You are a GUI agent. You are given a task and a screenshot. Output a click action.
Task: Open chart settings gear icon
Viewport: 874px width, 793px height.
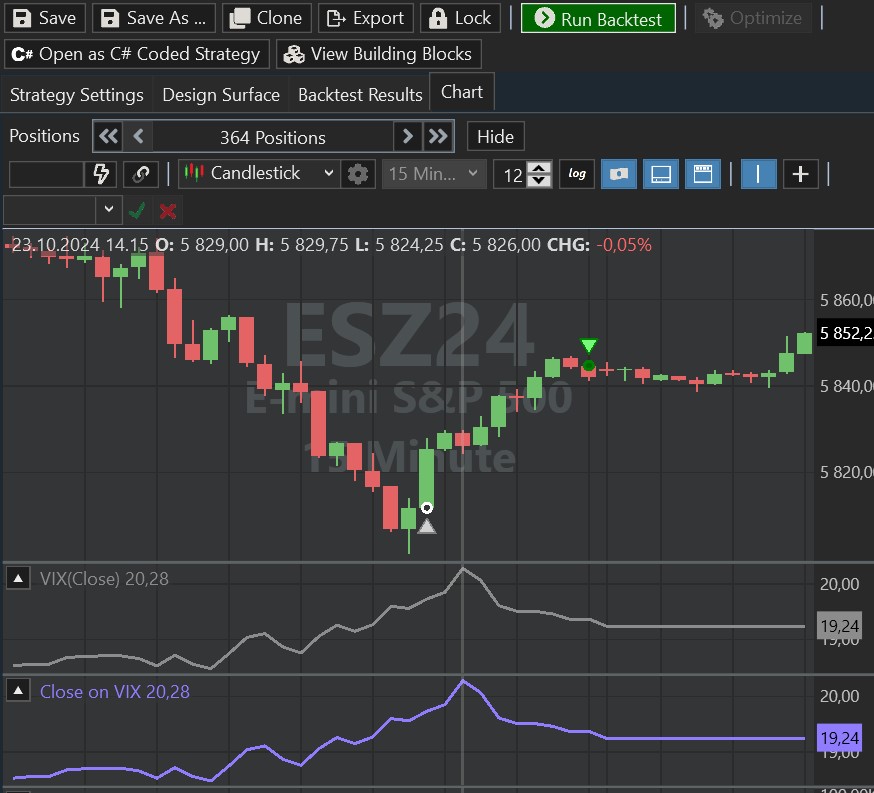[x=358, y=174]
